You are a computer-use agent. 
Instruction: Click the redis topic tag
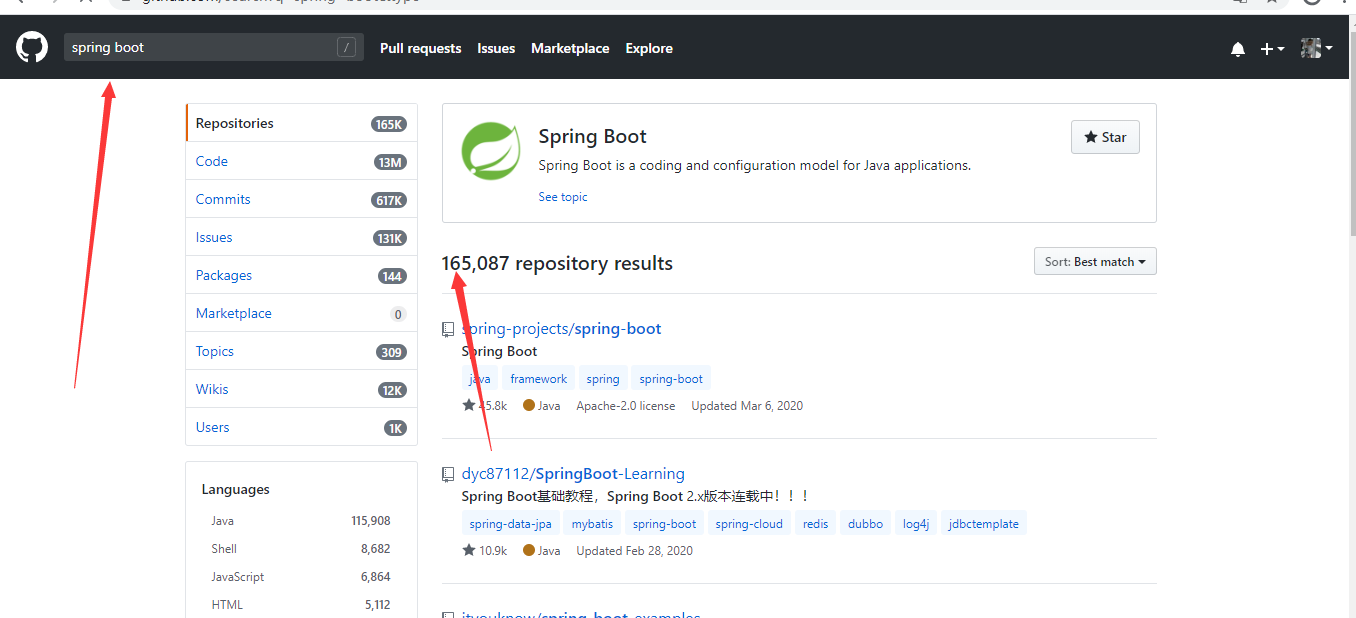815,524
